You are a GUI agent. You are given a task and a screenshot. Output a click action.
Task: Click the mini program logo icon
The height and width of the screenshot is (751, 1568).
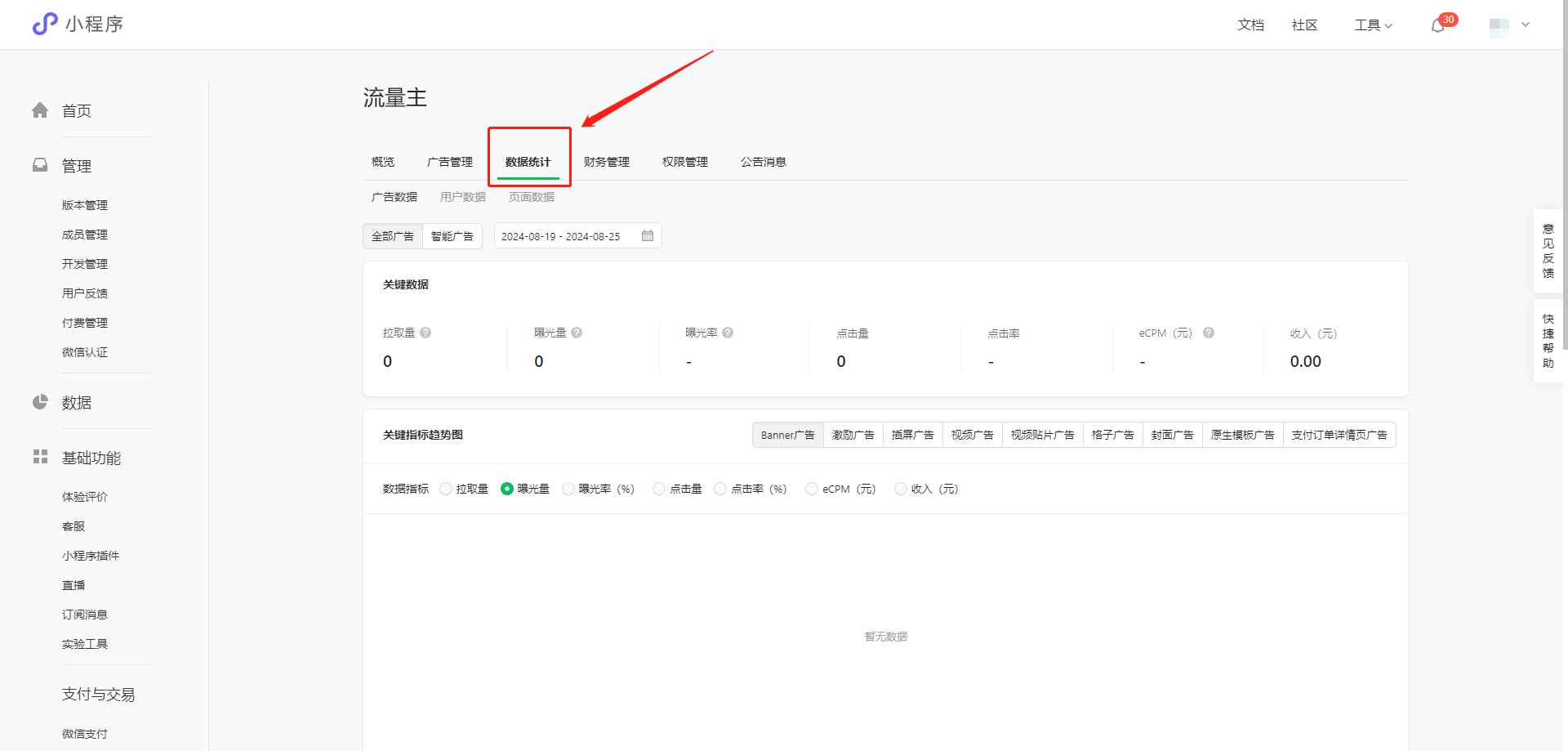click(x=45, y=25)
